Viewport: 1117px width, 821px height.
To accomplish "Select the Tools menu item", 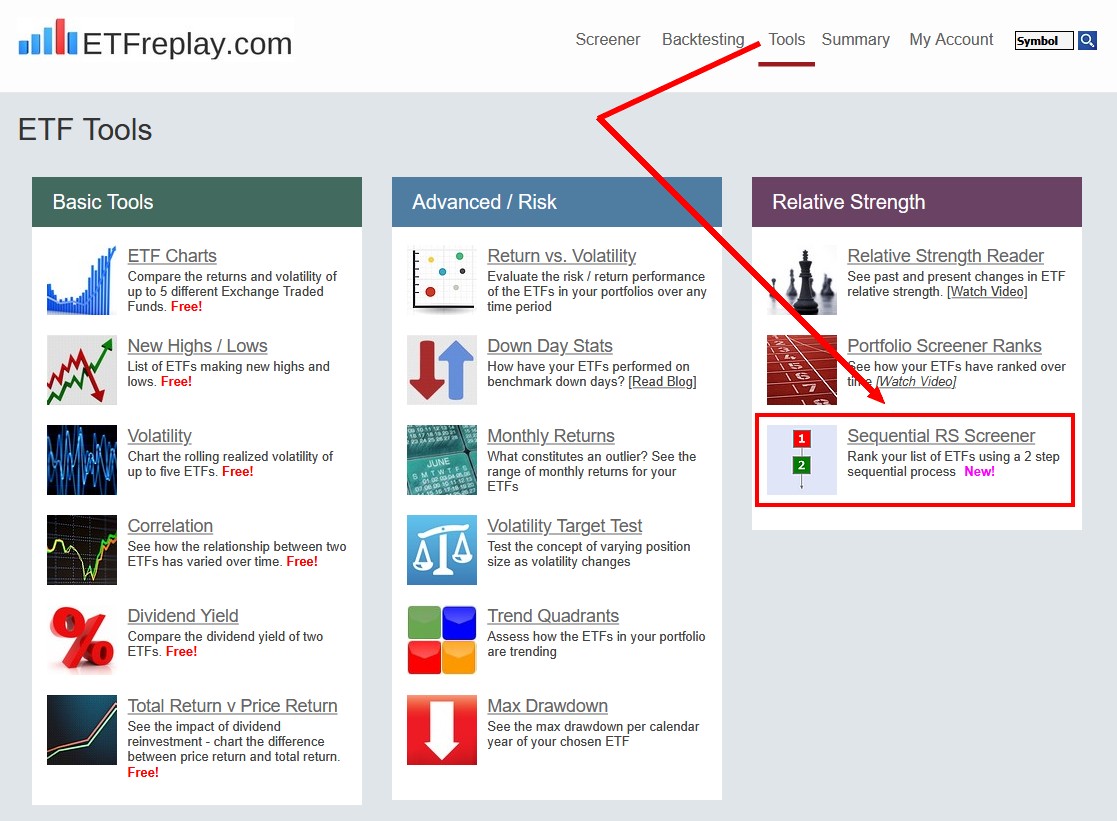I will tap(786, 39).
